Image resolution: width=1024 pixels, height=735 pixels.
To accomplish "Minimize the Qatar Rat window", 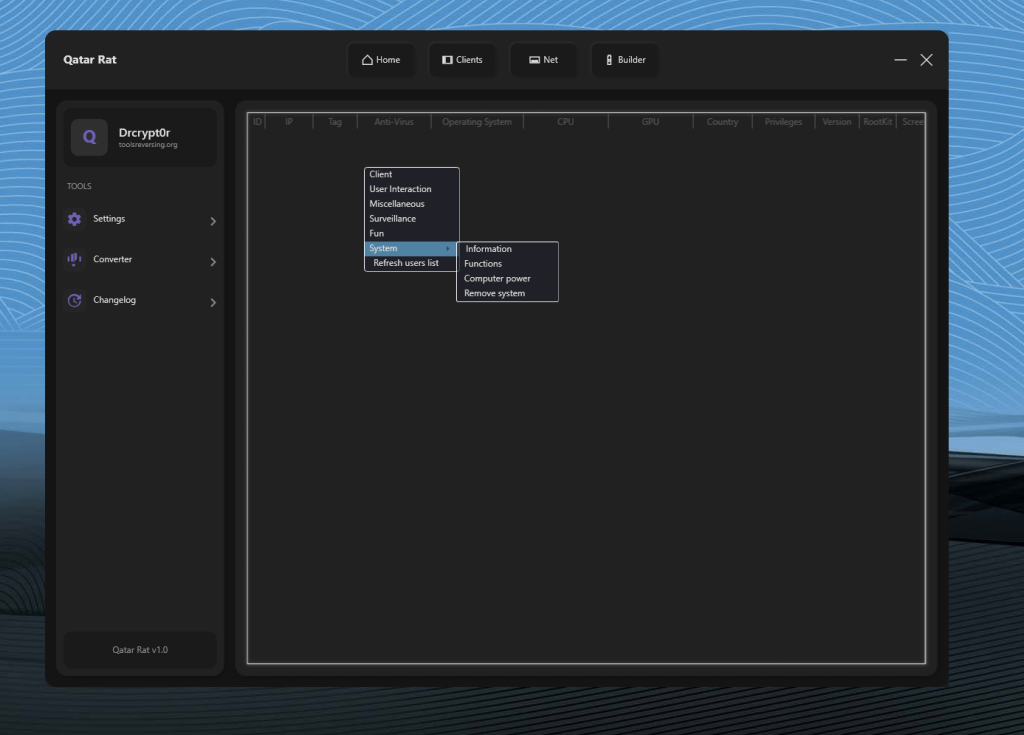I will click(x=901, y=60).
